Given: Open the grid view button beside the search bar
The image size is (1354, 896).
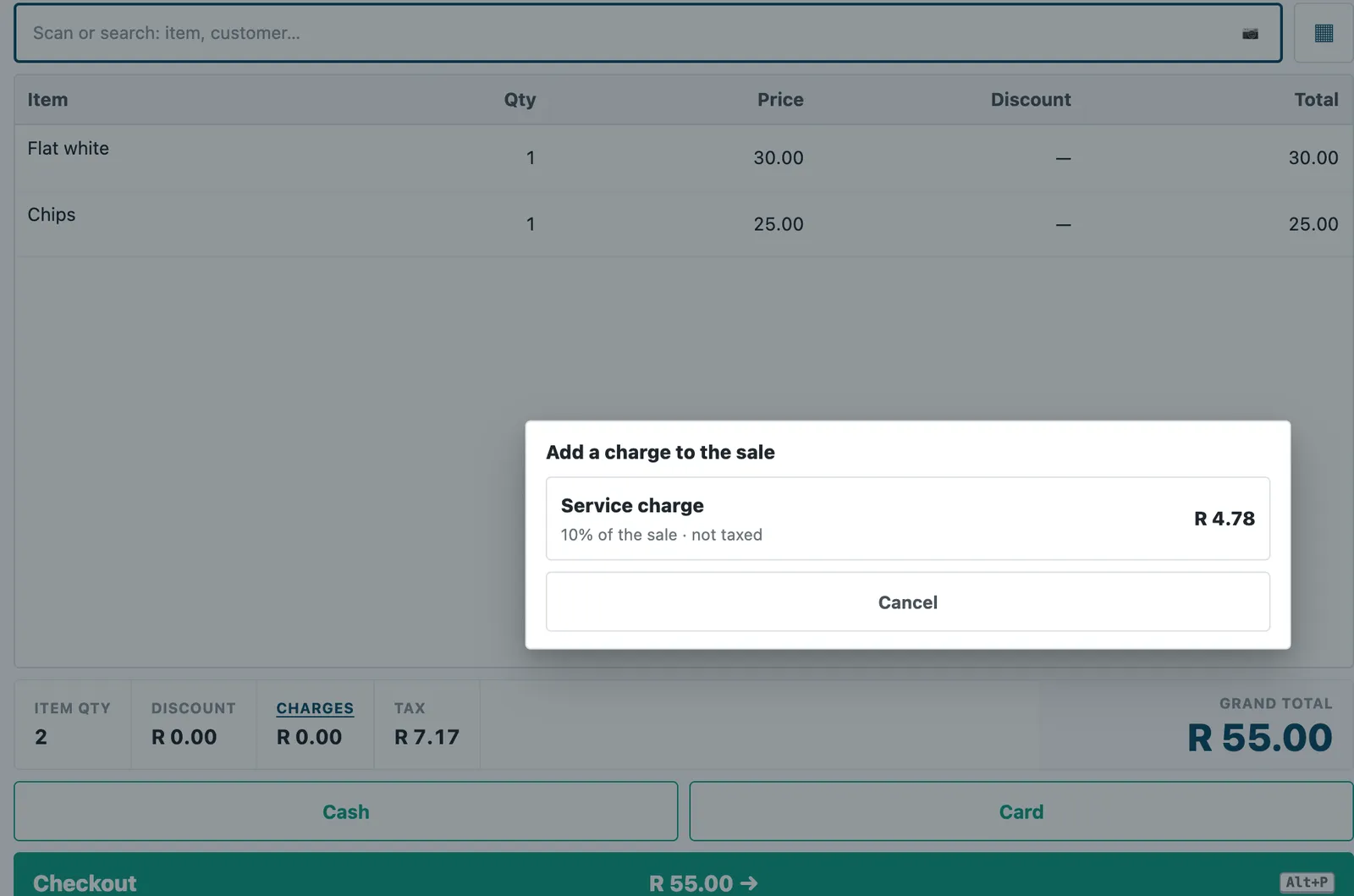Looking at the screenshot, I should [1324, 33].
